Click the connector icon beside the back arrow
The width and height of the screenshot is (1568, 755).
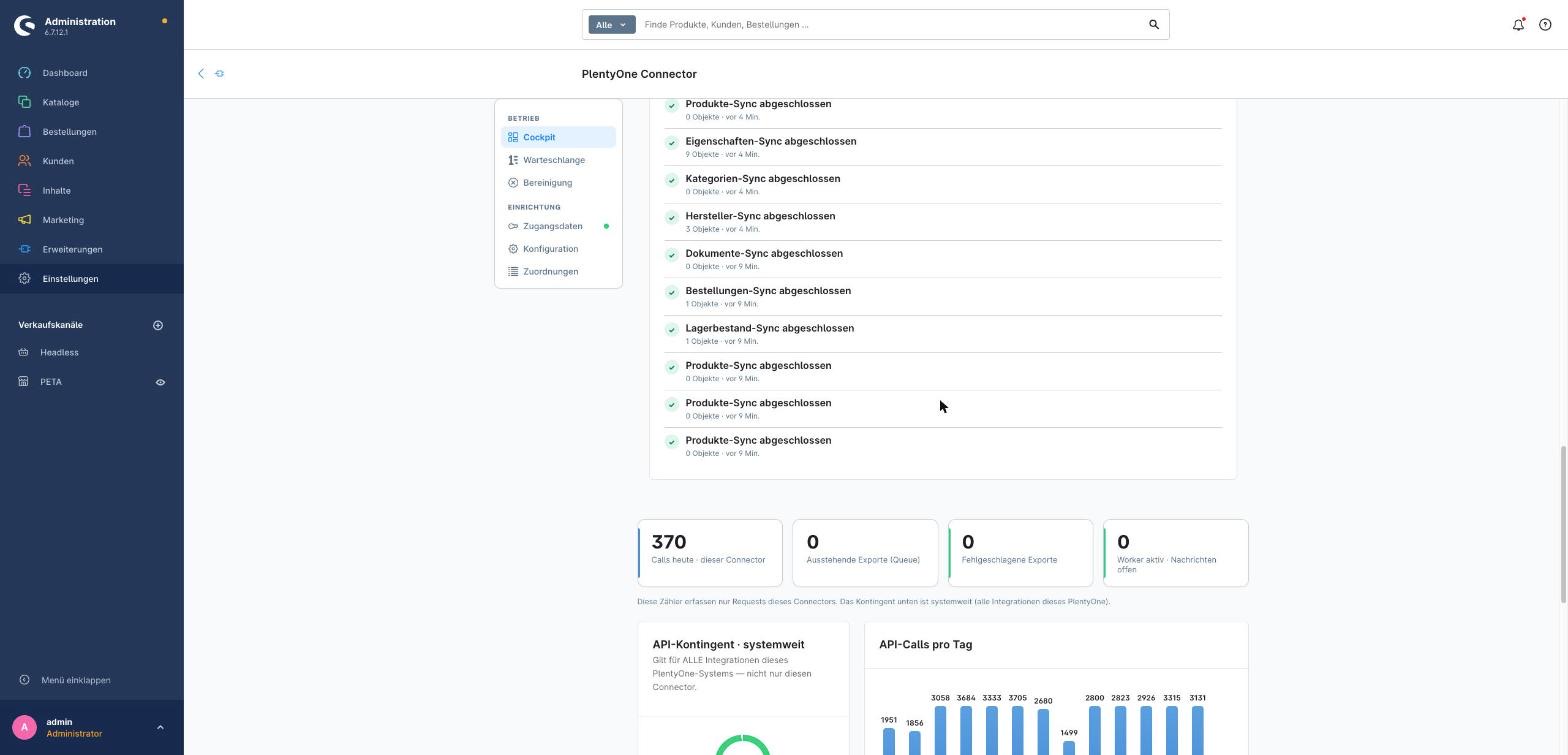coord(220,74)
